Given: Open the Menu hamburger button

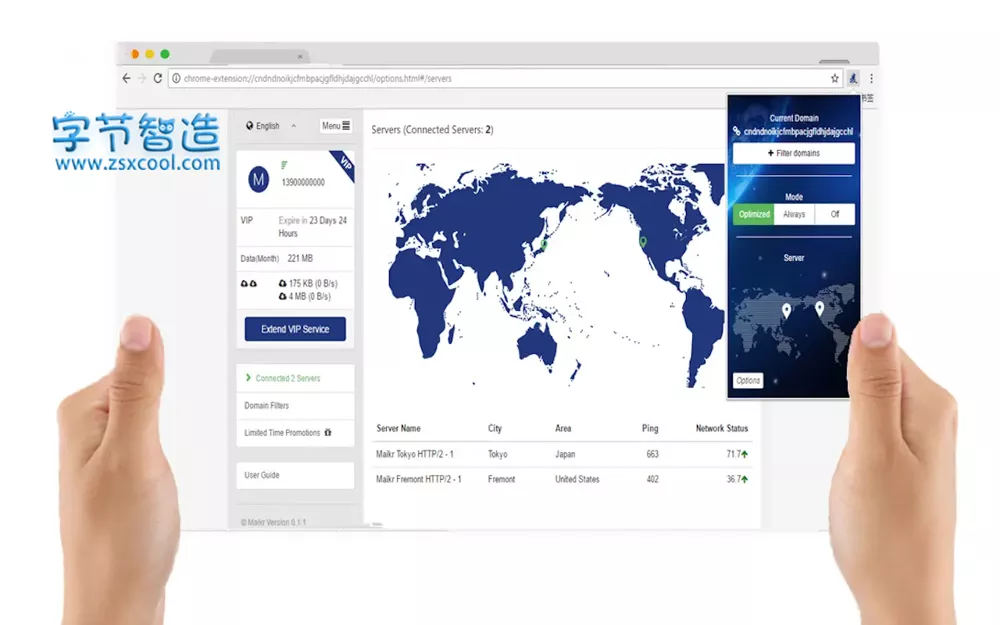Looking at the screenshot, I should click(x=335, y=126).
